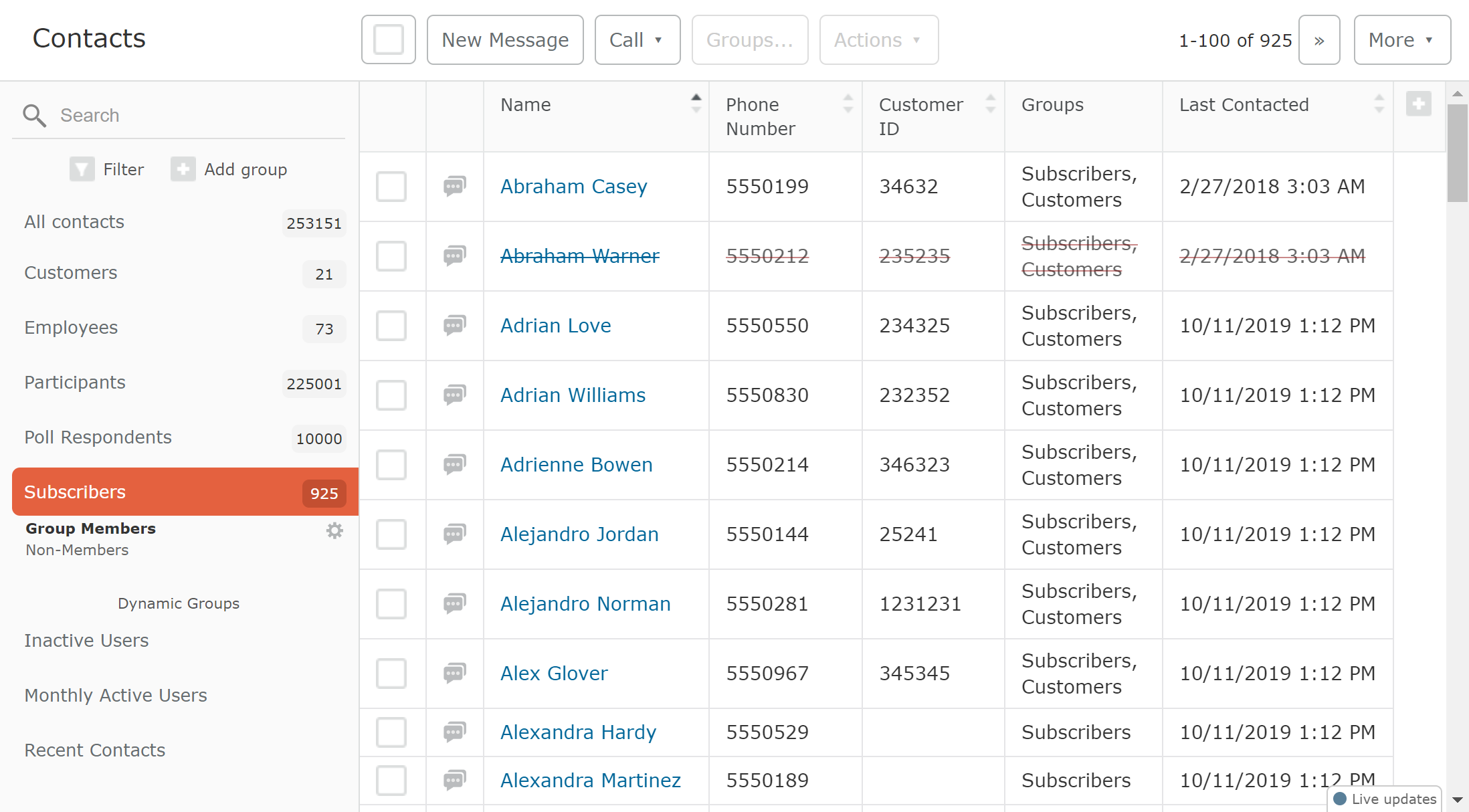Show Group Members view
Screen dimensions: 1469x812
[x=90, y=528]
